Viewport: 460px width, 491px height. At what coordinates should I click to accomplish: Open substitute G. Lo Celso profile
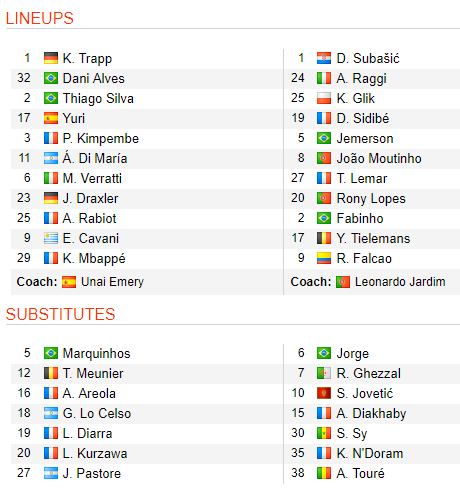(97, 413)
